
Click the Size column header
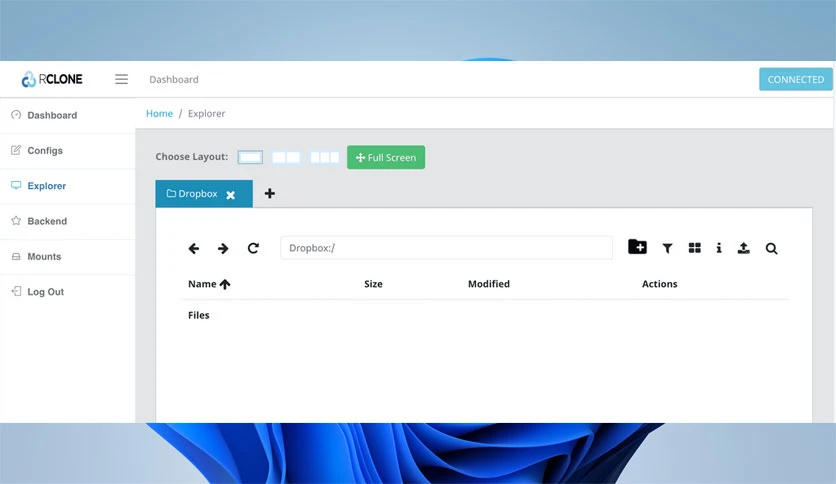(373, 284)
